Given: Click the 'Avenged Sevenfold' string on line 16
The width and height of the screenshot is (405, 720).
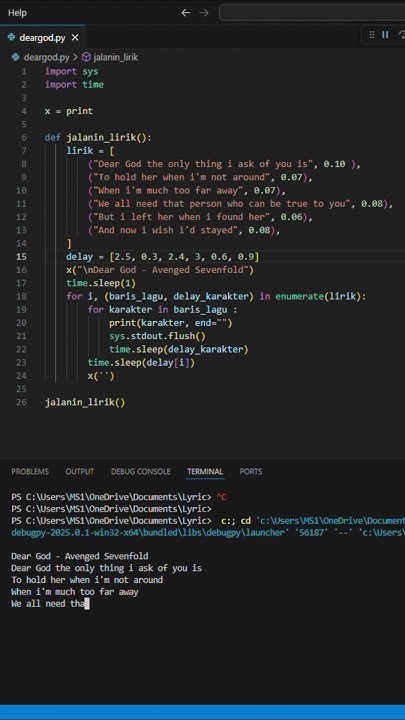Looking at the screenshot, I should point(163,270).
